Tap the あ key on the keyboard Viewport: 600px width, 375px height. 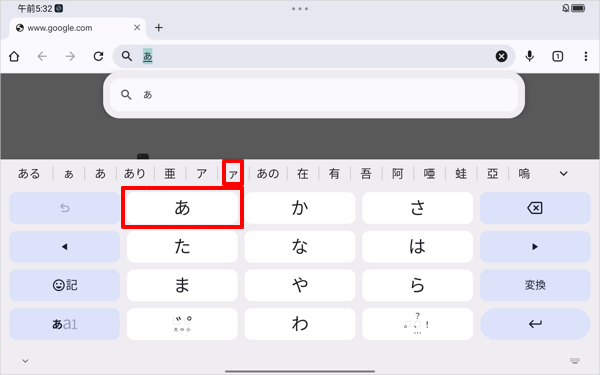click(182, 208)
